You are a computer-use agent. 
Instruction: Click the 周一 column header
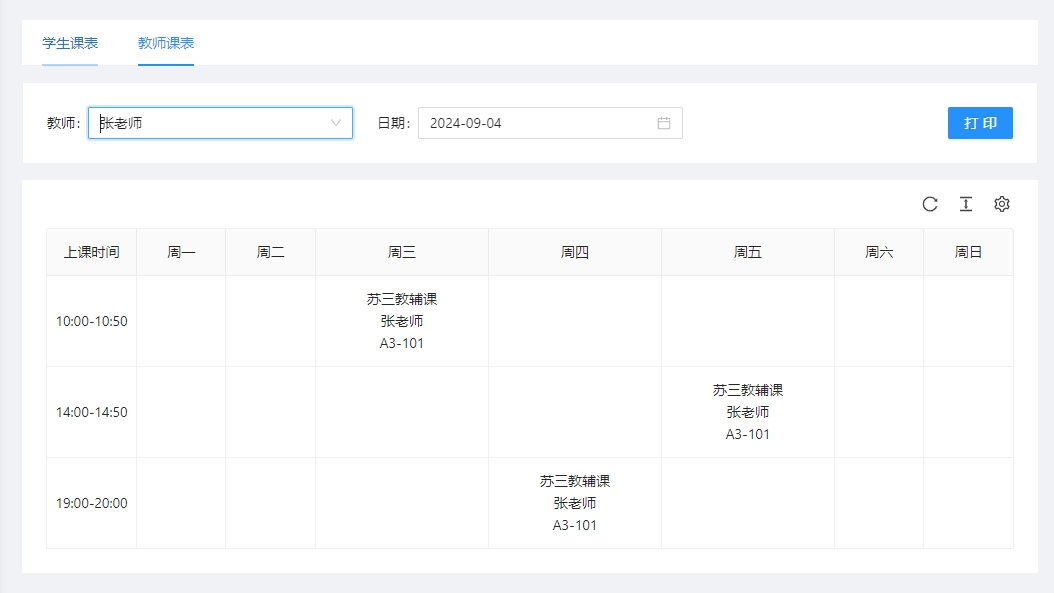(181, 252)
